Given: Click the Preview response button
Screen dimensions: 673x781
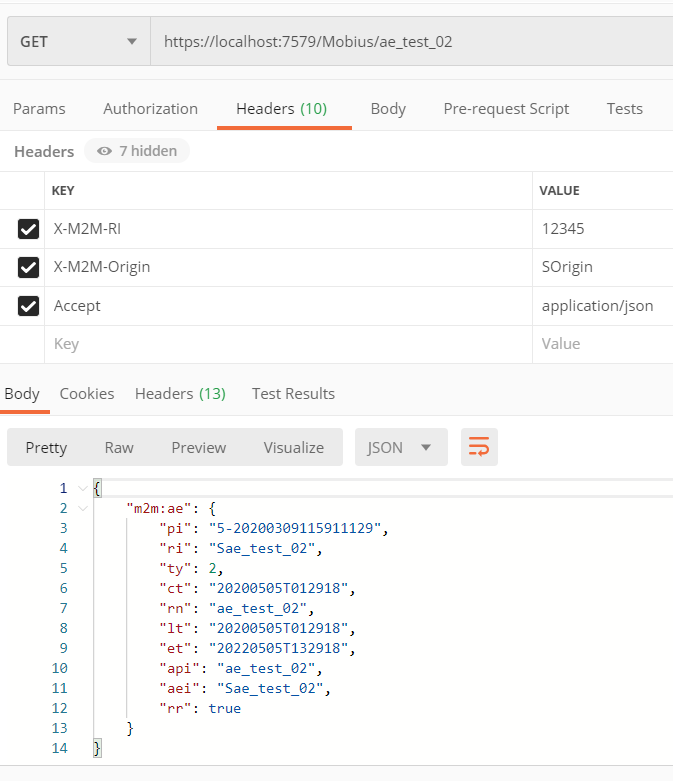Looking at the screenshot, I should click(x=198, y=447).
